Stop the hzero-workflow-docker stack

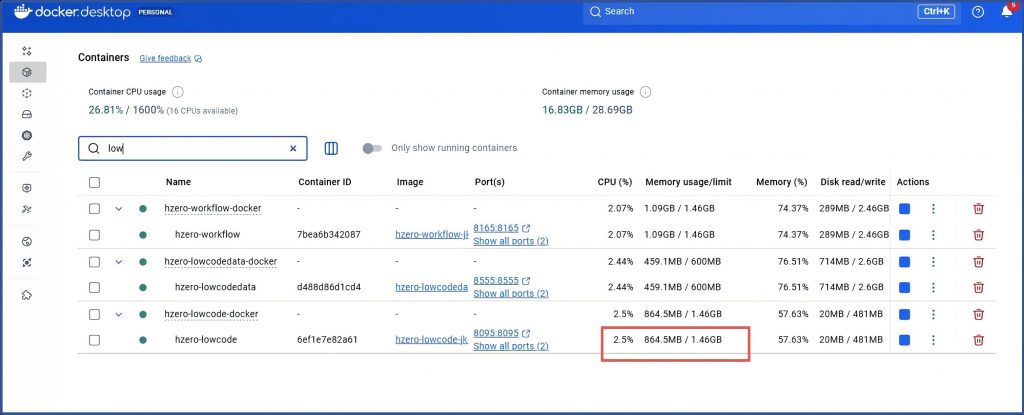905,208
